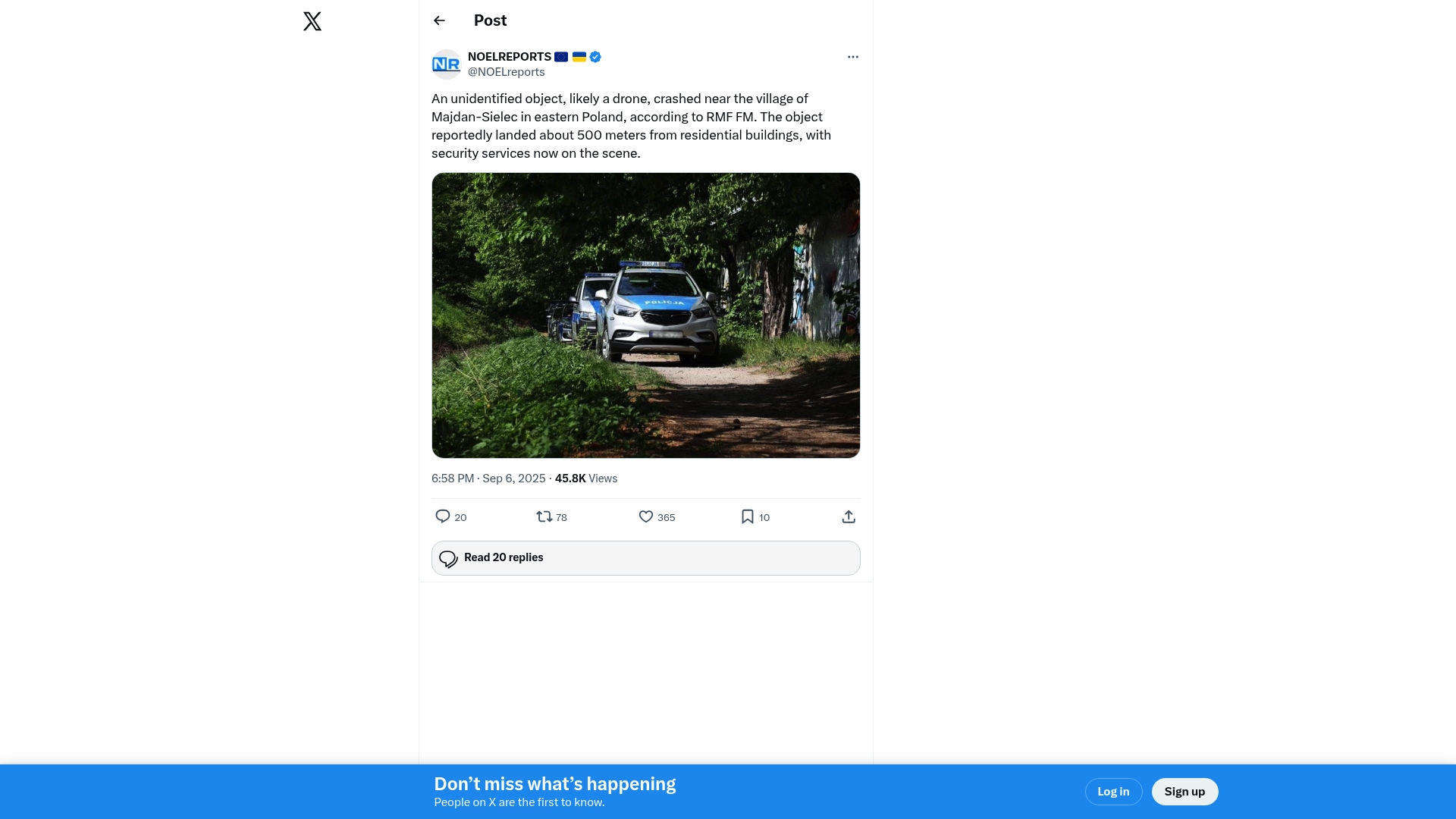Click the reply speech bubble icon

(x=443, y=516)
